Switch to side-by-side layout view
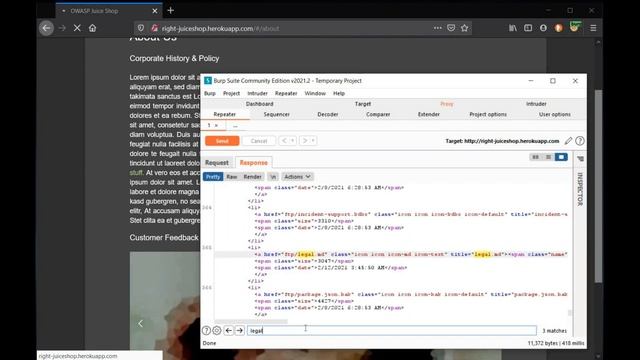 pos(536,157)
